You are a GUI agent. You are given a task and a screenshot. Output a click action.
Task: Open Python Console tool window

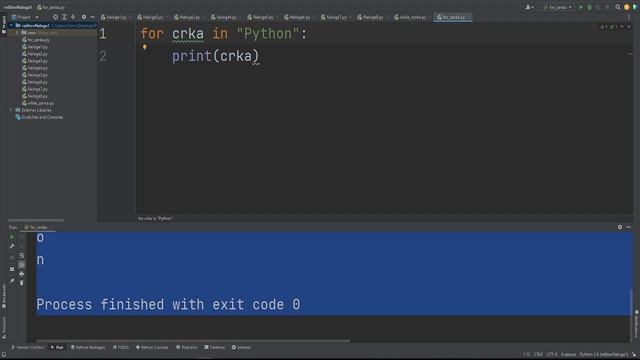click(x=152, y=347)
